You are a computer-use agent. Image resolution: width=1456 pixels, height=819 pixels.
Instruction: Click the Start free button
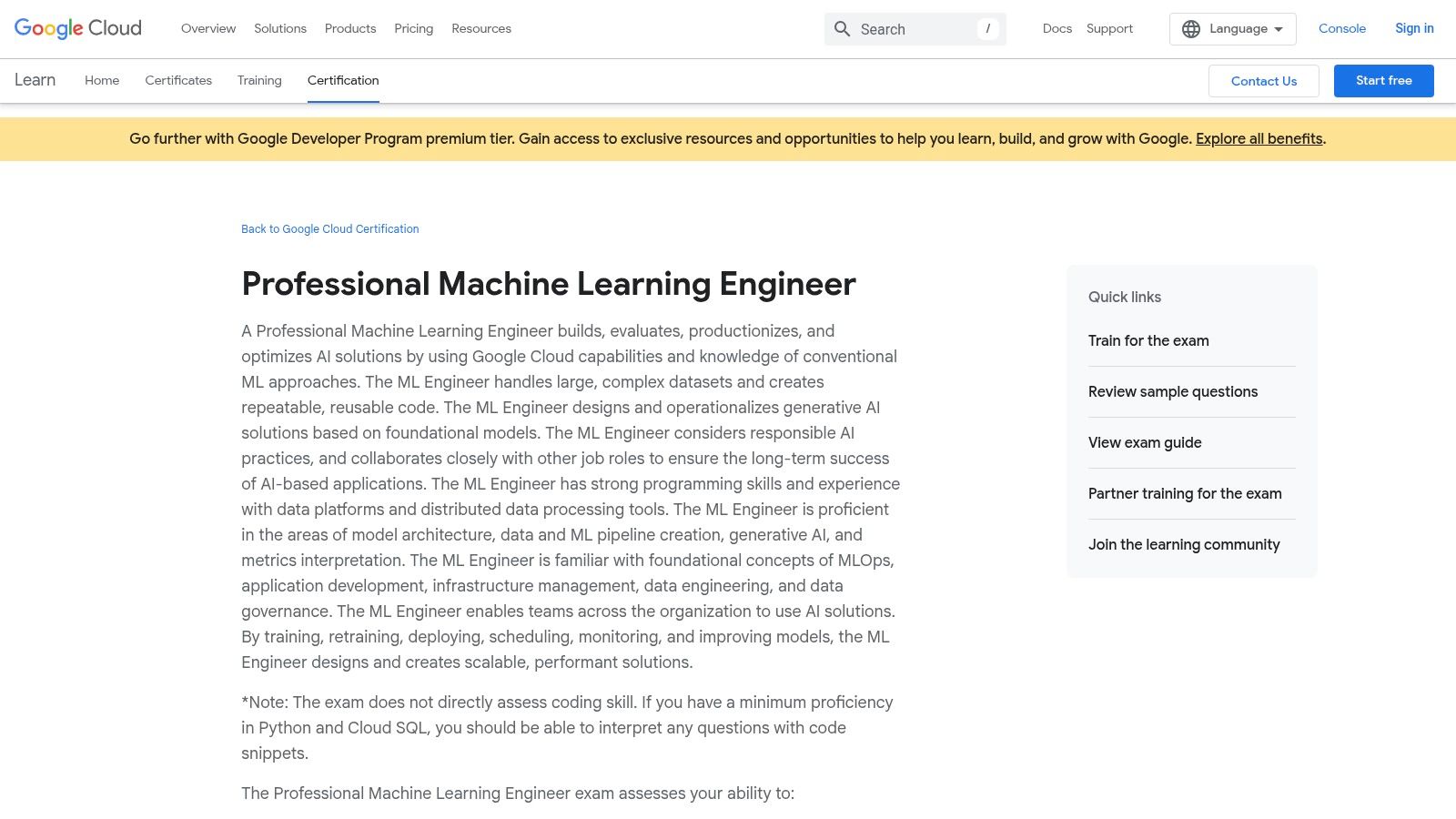[x=1384, y=81]
